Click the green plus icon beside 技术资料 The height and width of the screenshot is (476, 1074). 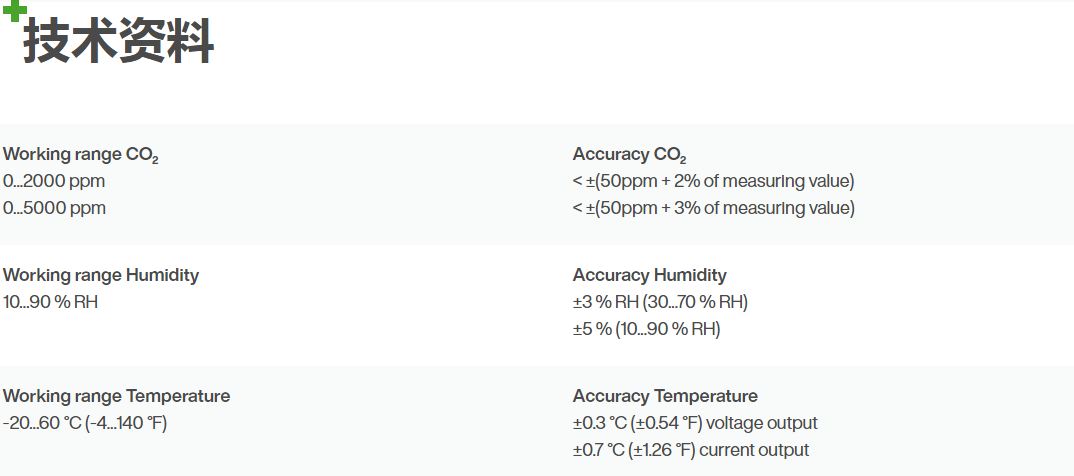pos(14,11)
